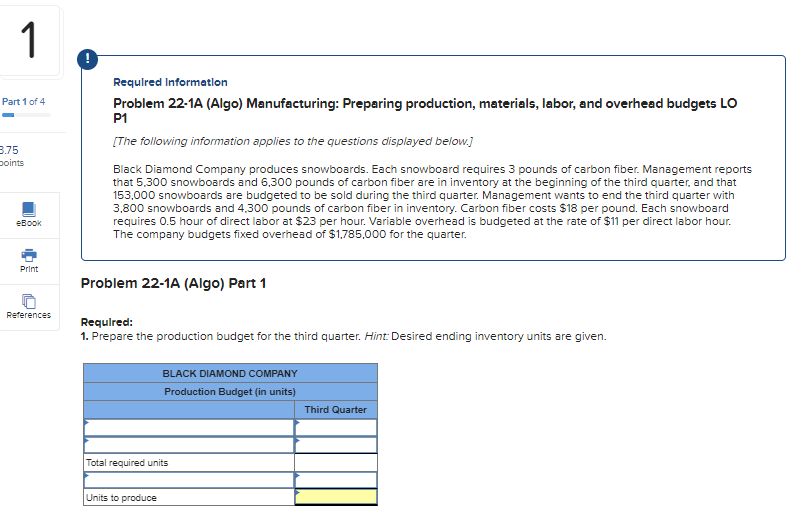Click the 3.75 points text
Viewport: 804px width, 529px height.
pyautogui.click(x=10, y=156)
